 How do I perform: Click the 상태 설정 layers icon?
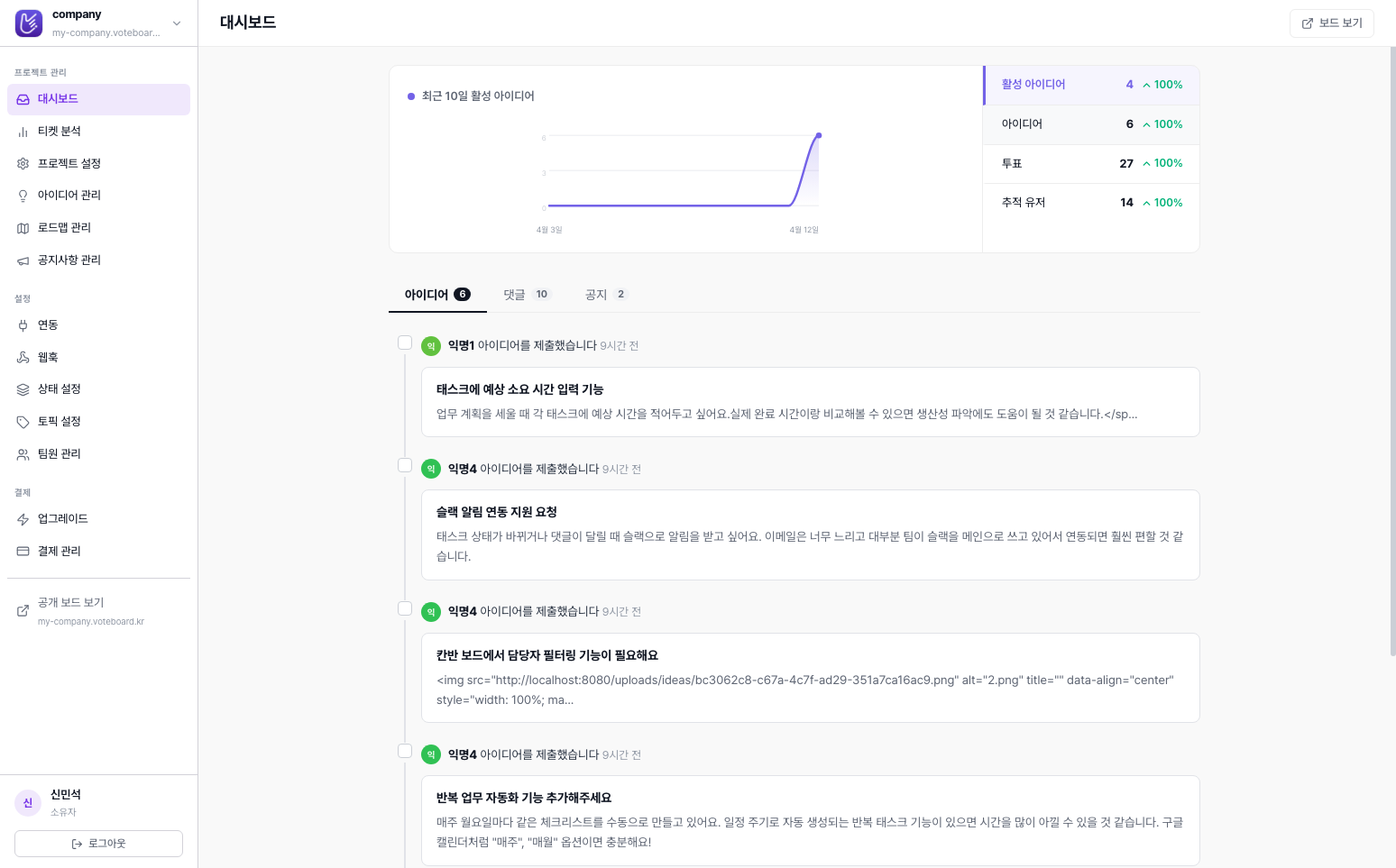point(23,389)
